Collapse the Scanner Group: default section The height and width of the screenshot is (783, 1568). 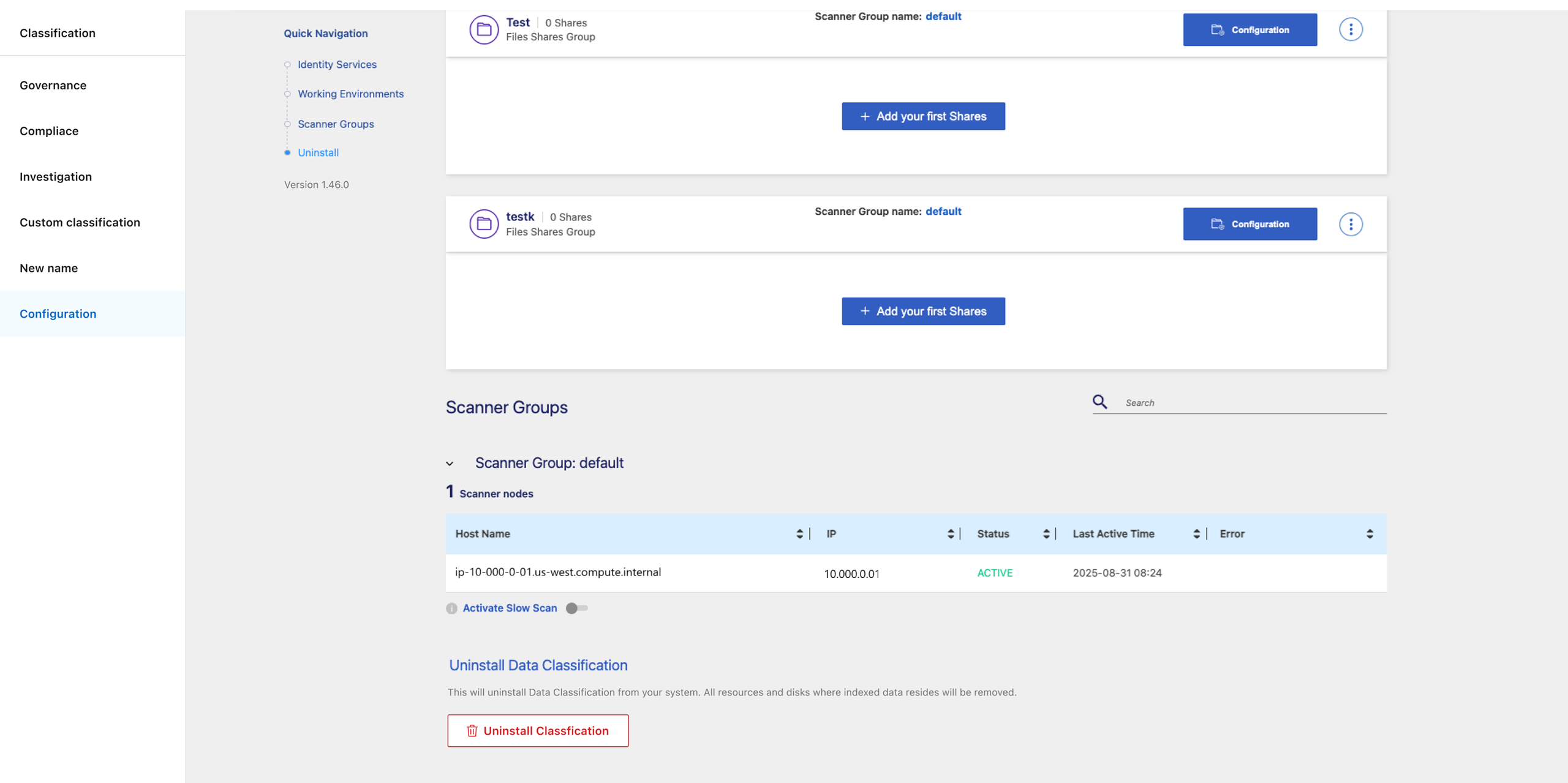[450, 464]
